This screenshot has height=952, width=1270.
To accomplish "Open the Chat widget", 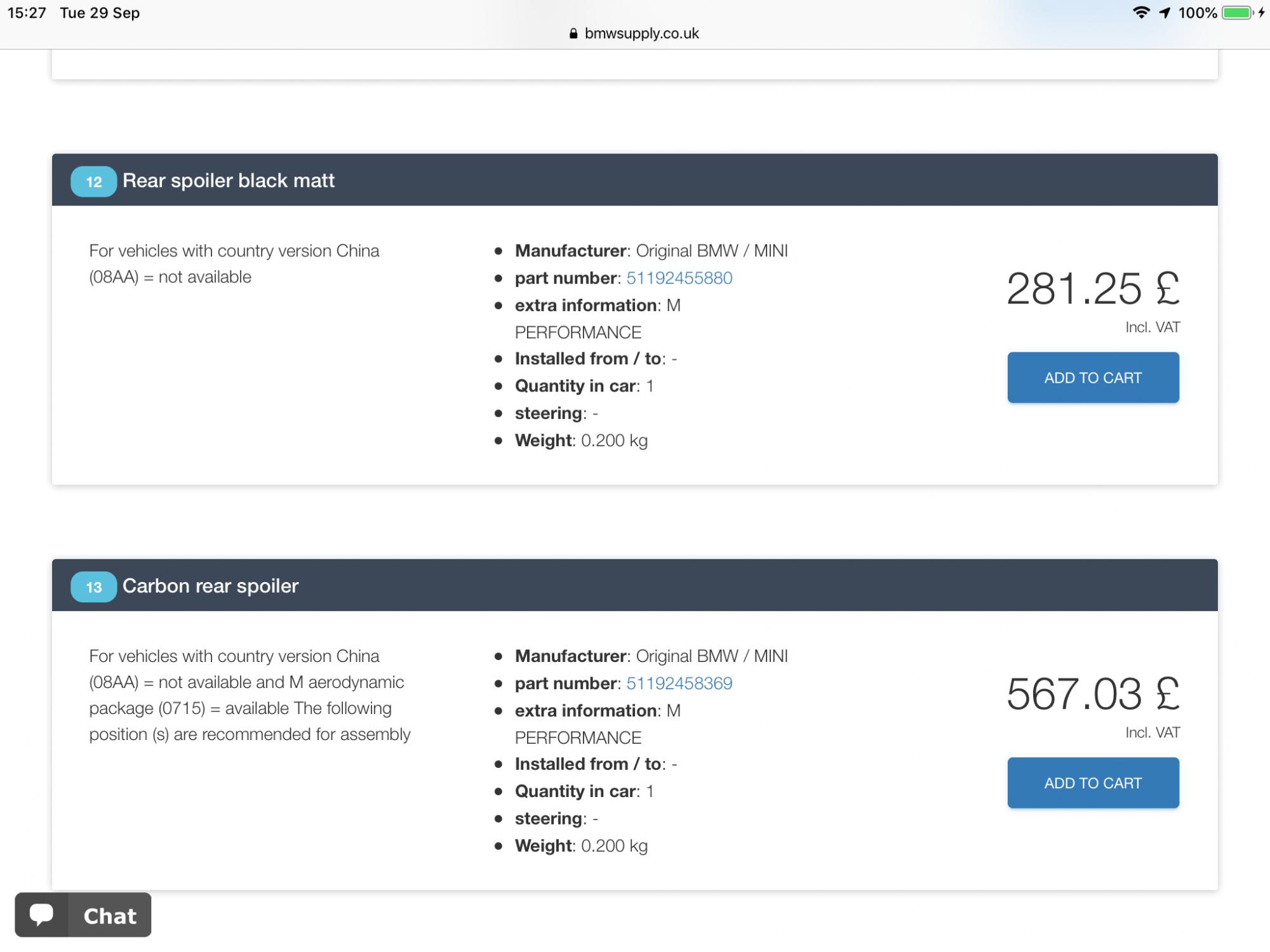I will coord(83,915).
